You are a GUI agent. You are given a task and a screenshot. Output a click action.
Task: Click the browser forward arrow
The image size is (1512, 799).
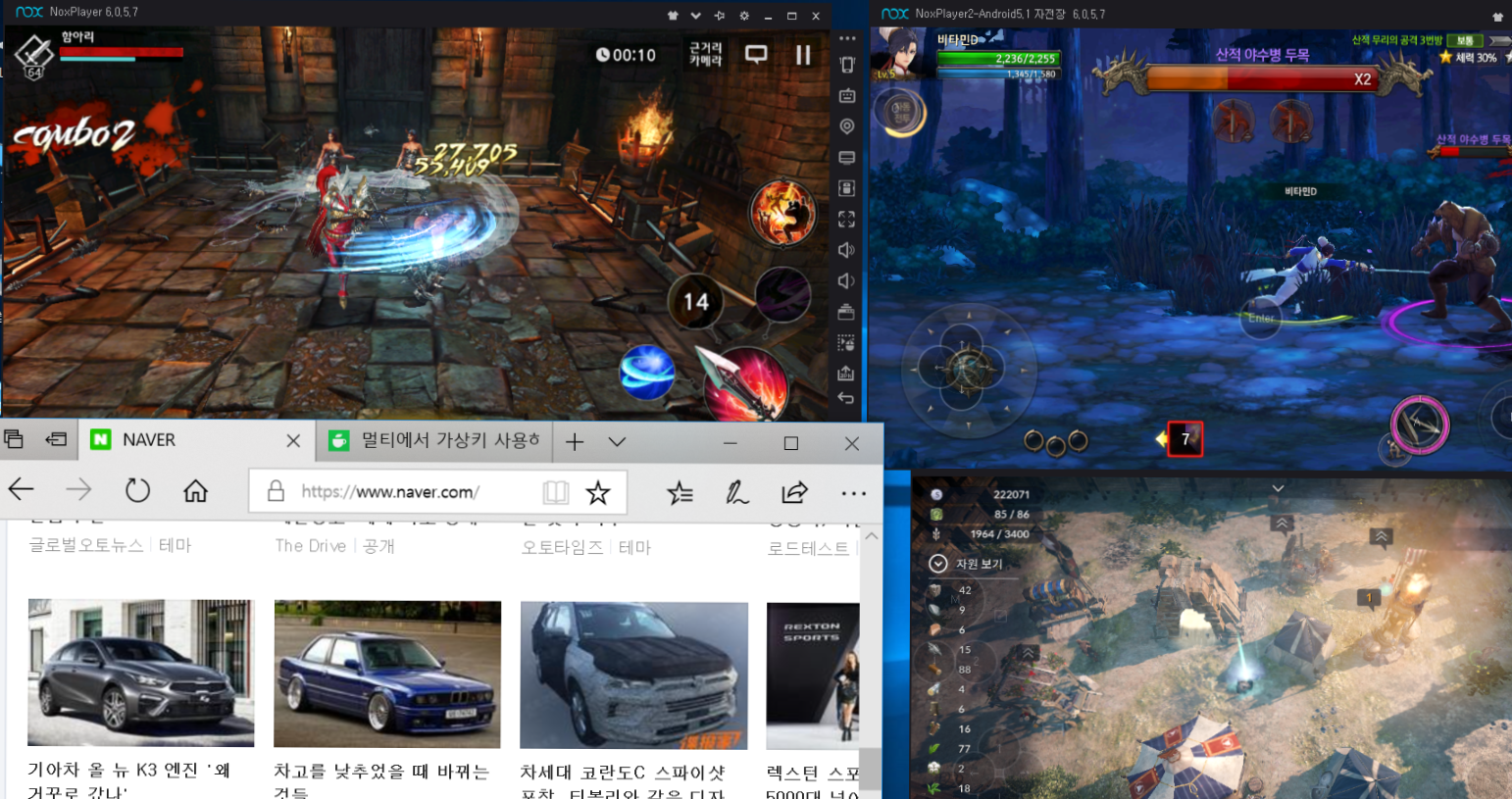78,489
